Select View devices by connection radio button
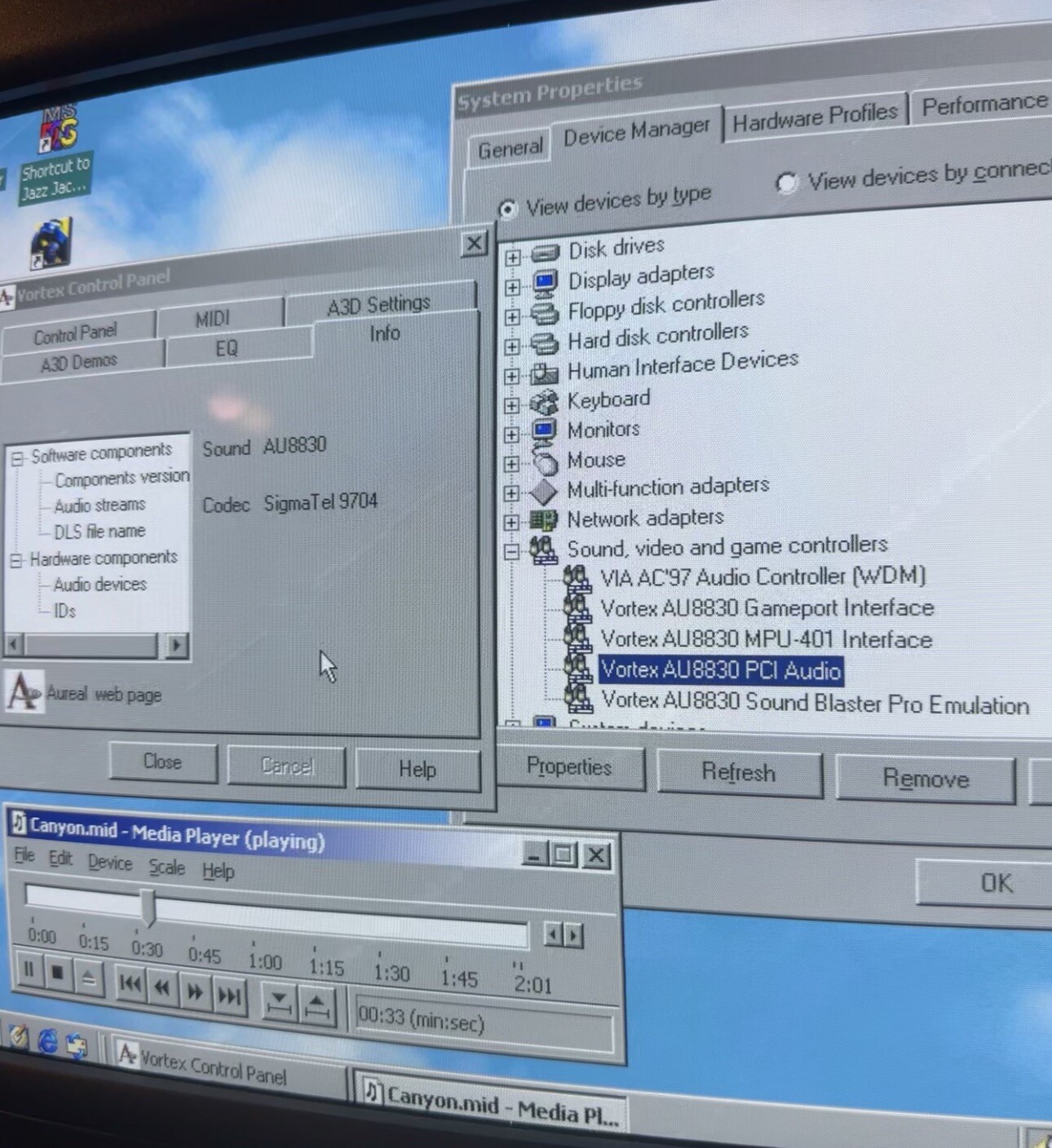This screenshot has height=1148, width=1052. (786, 183)
